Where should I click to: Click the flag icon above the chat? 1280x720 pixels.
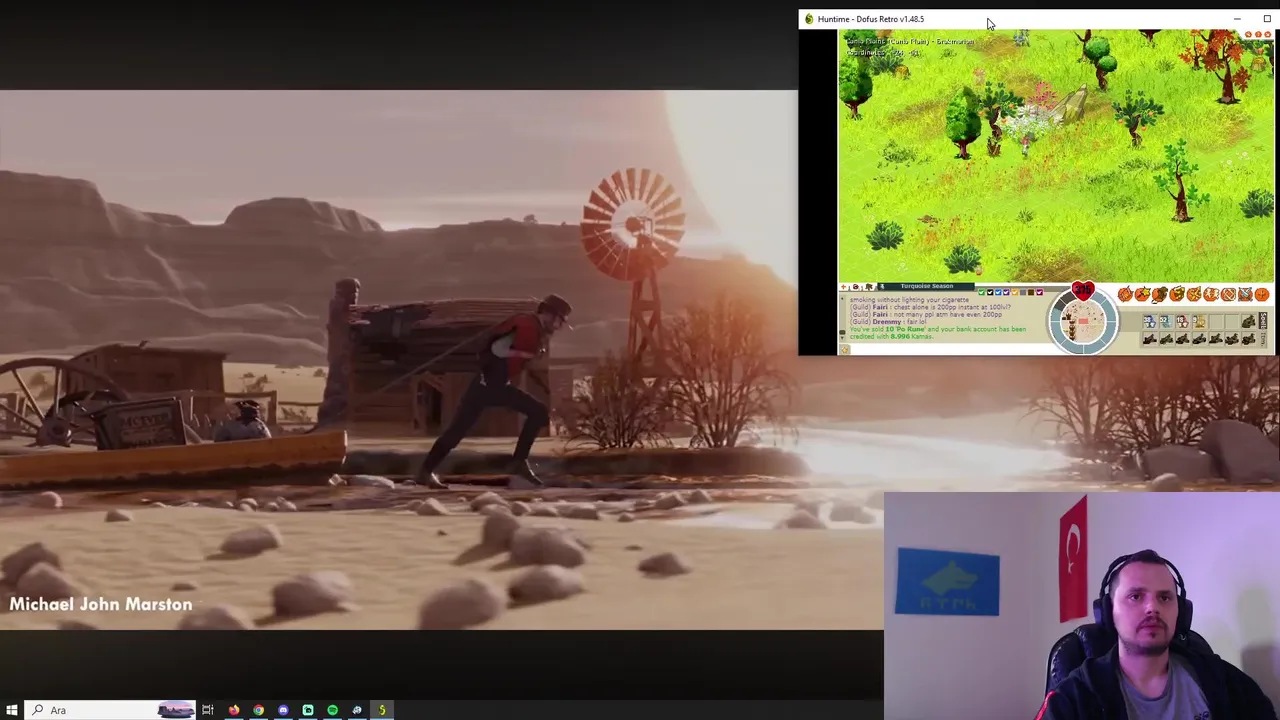coord(869,287)
